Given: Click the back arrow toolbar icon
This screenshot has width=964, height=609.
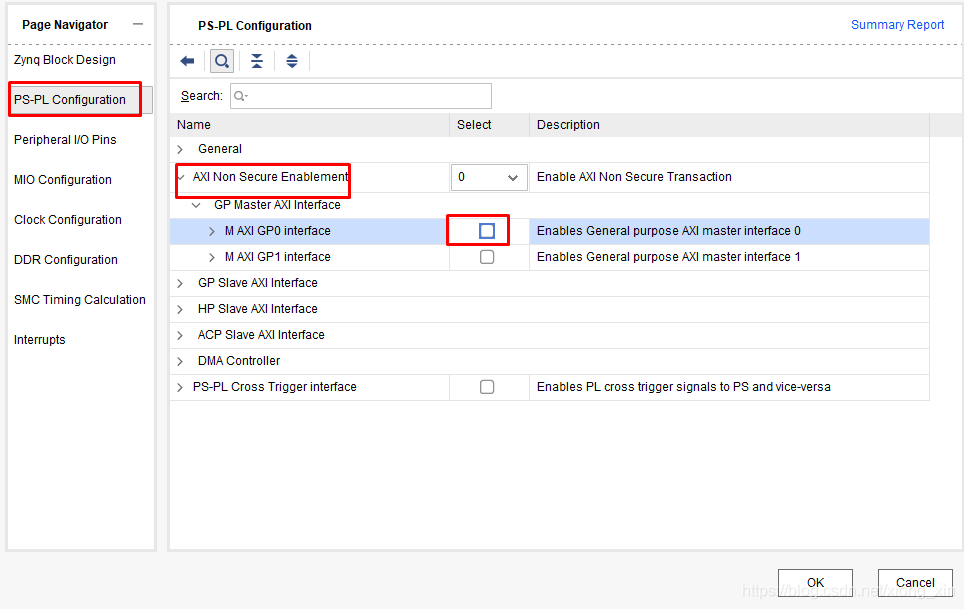Looking at the screenshot, I should [187, 61].
